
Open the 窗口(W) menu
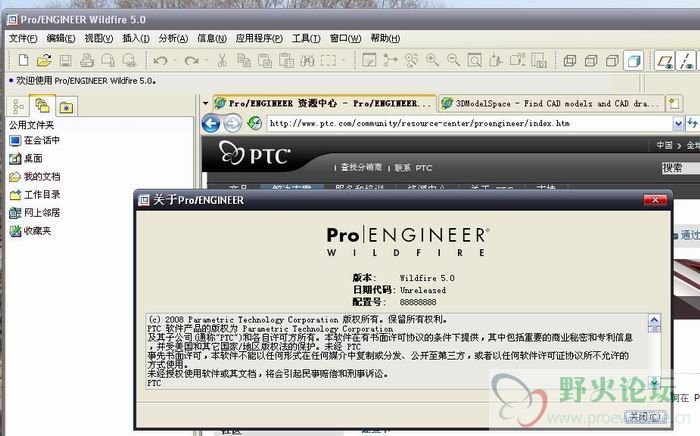(x=346, y=38)
